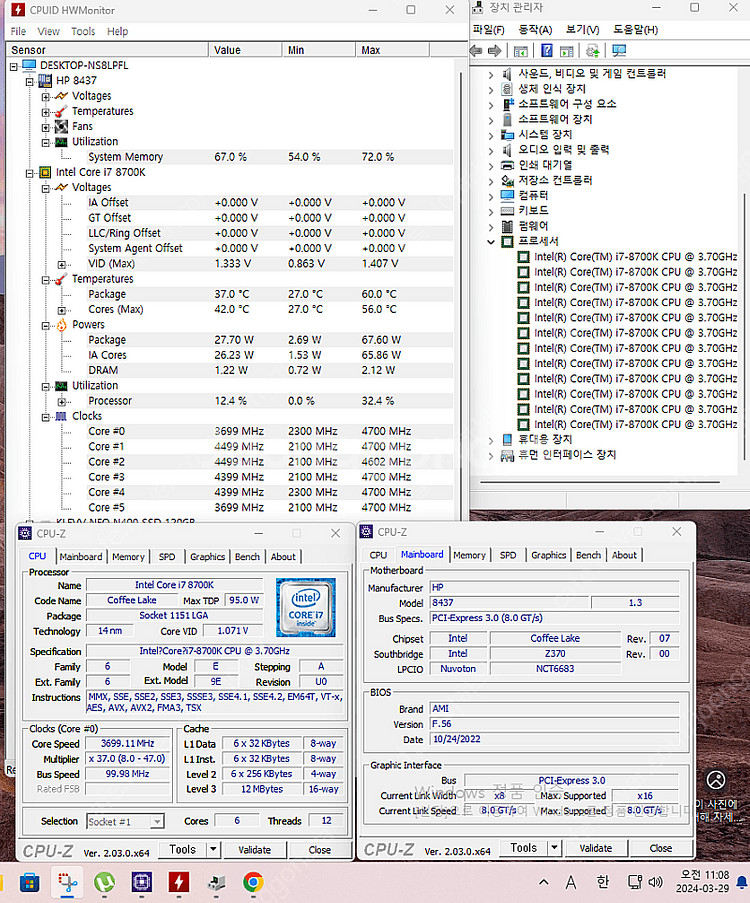Open About tab in right CPU-Z window
Screen dimensions: 750x903
click(624, 555)
